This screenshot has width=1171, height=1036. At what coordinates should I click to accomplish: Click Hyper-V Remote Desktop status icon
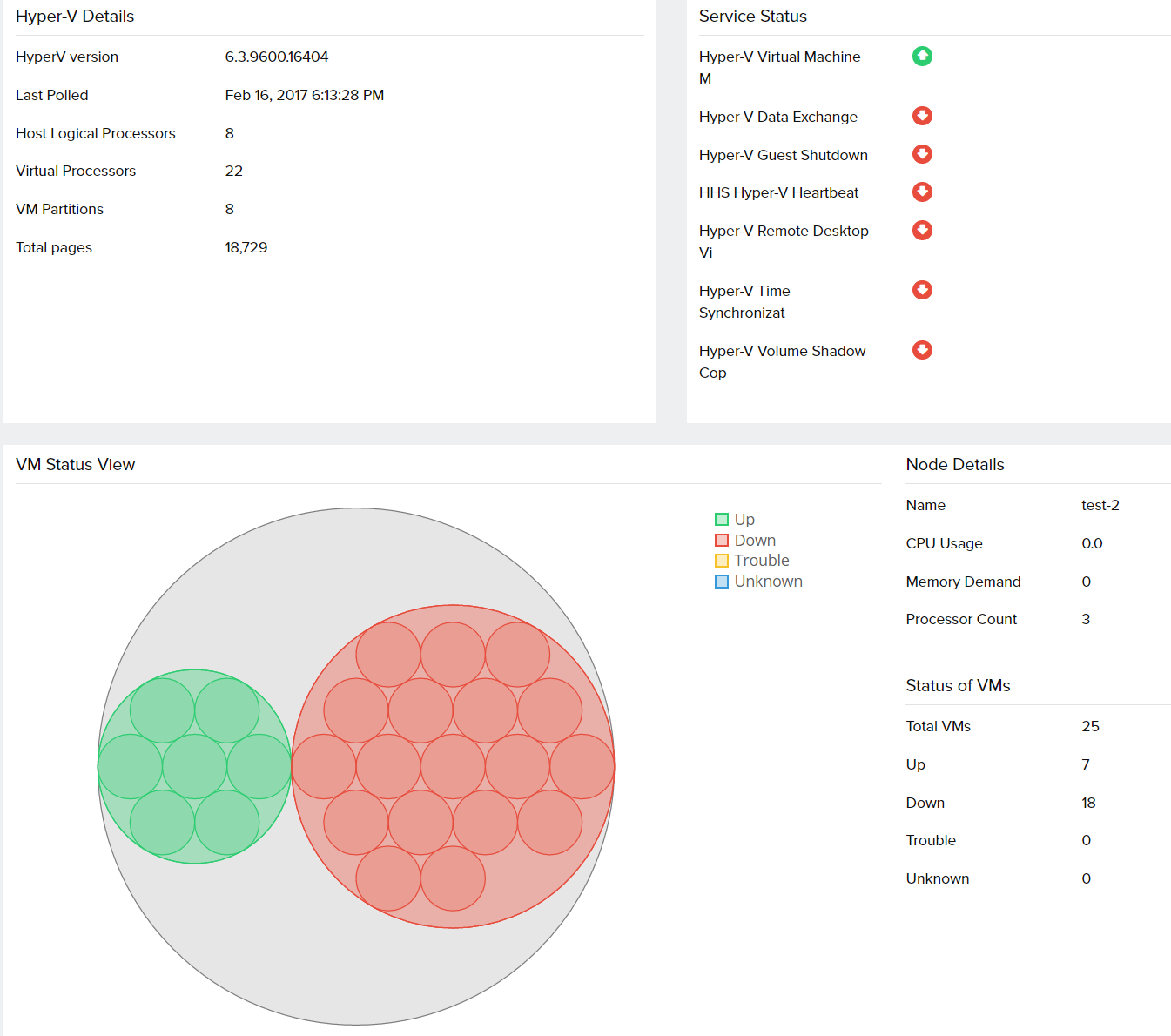click(x=922, y=230)
